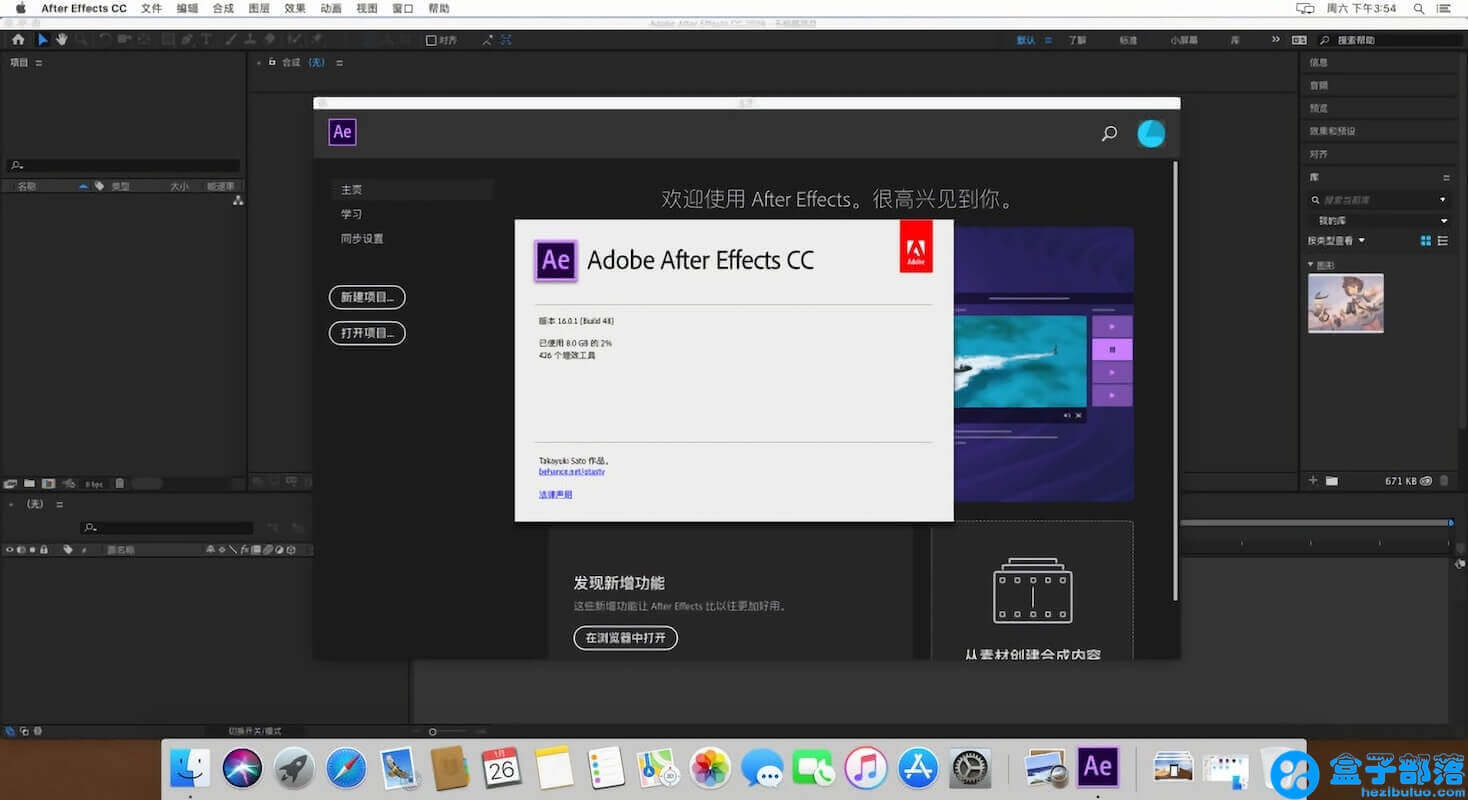The width and height of the screenshot is (1468, 800).
Task: Open the 文件 menu
Action: [151, 8]
